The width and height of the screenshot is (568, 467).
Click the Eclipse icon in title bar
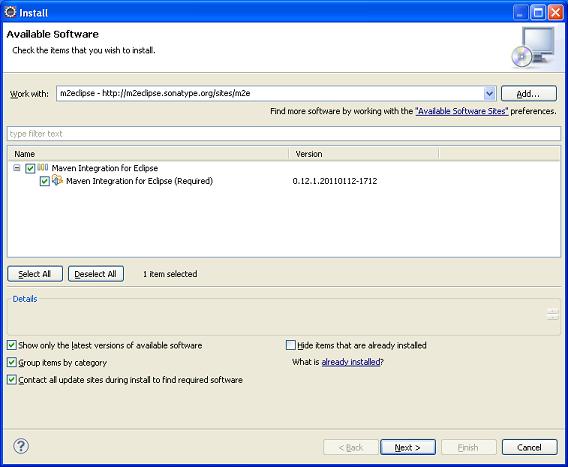pos(10,12)
